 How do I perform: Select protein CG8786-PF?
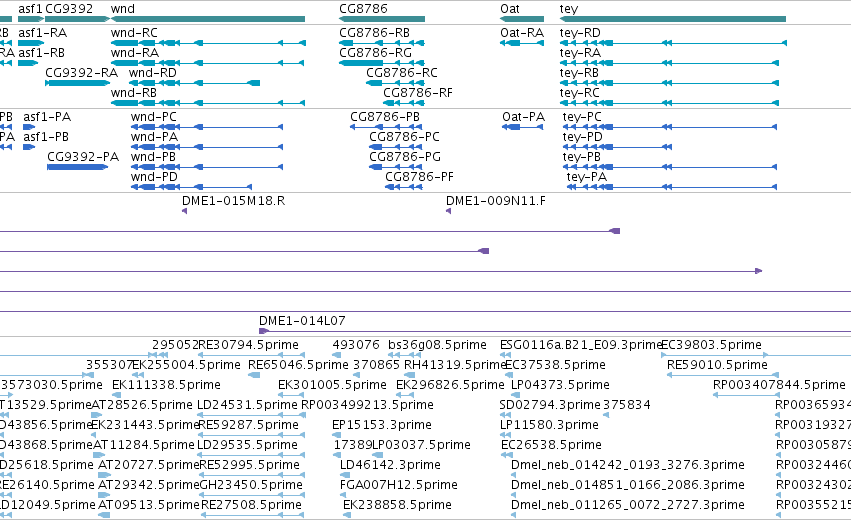click(x=420, y=177)
